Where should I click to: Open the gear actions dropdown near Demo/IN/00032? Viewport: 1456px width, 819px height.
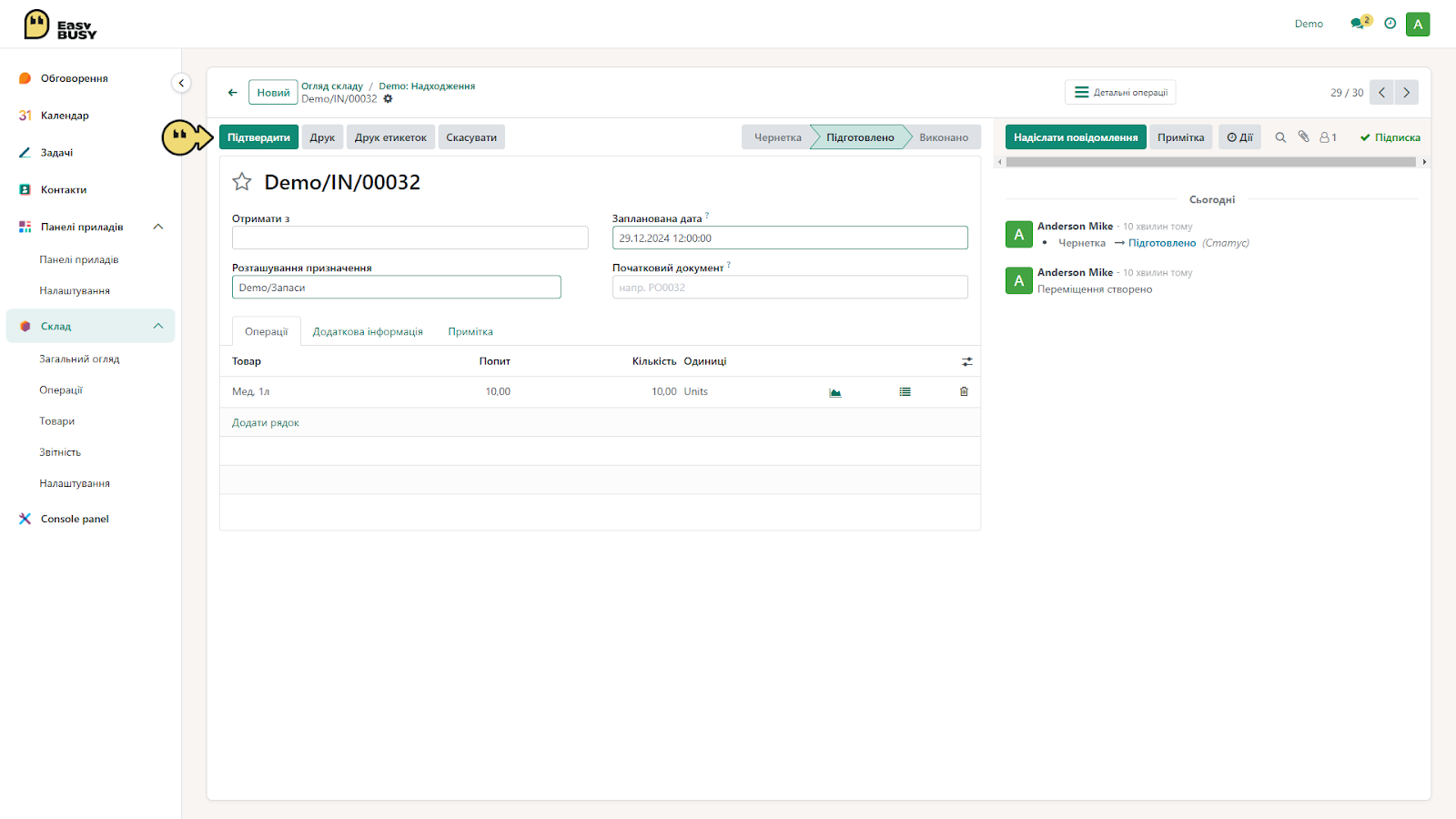pyautogui.click(x=388, y=99)
